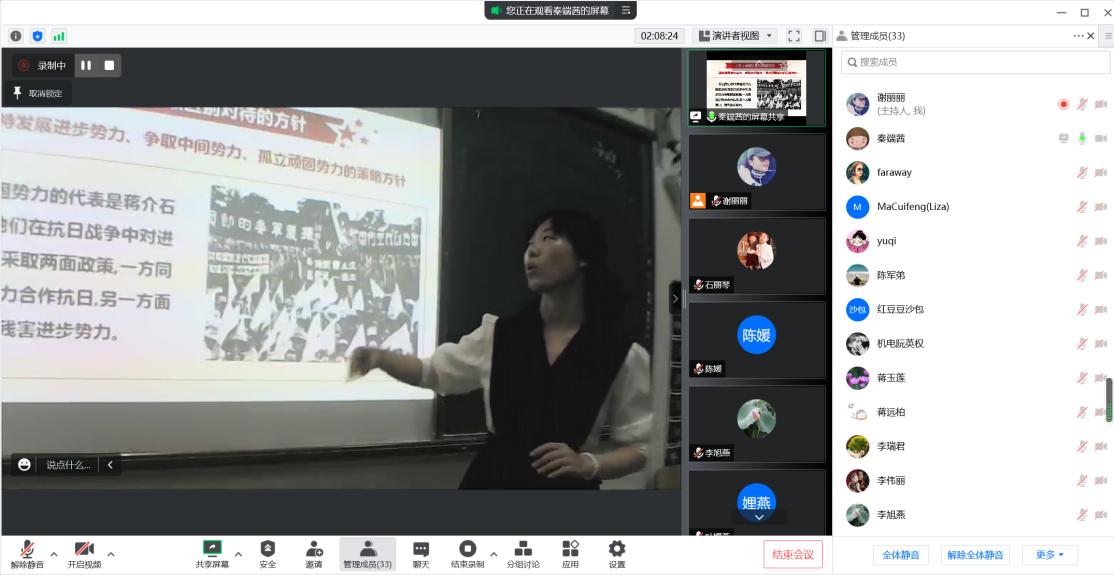
Task: Show more video tiles down arrow
Action: 759,517
